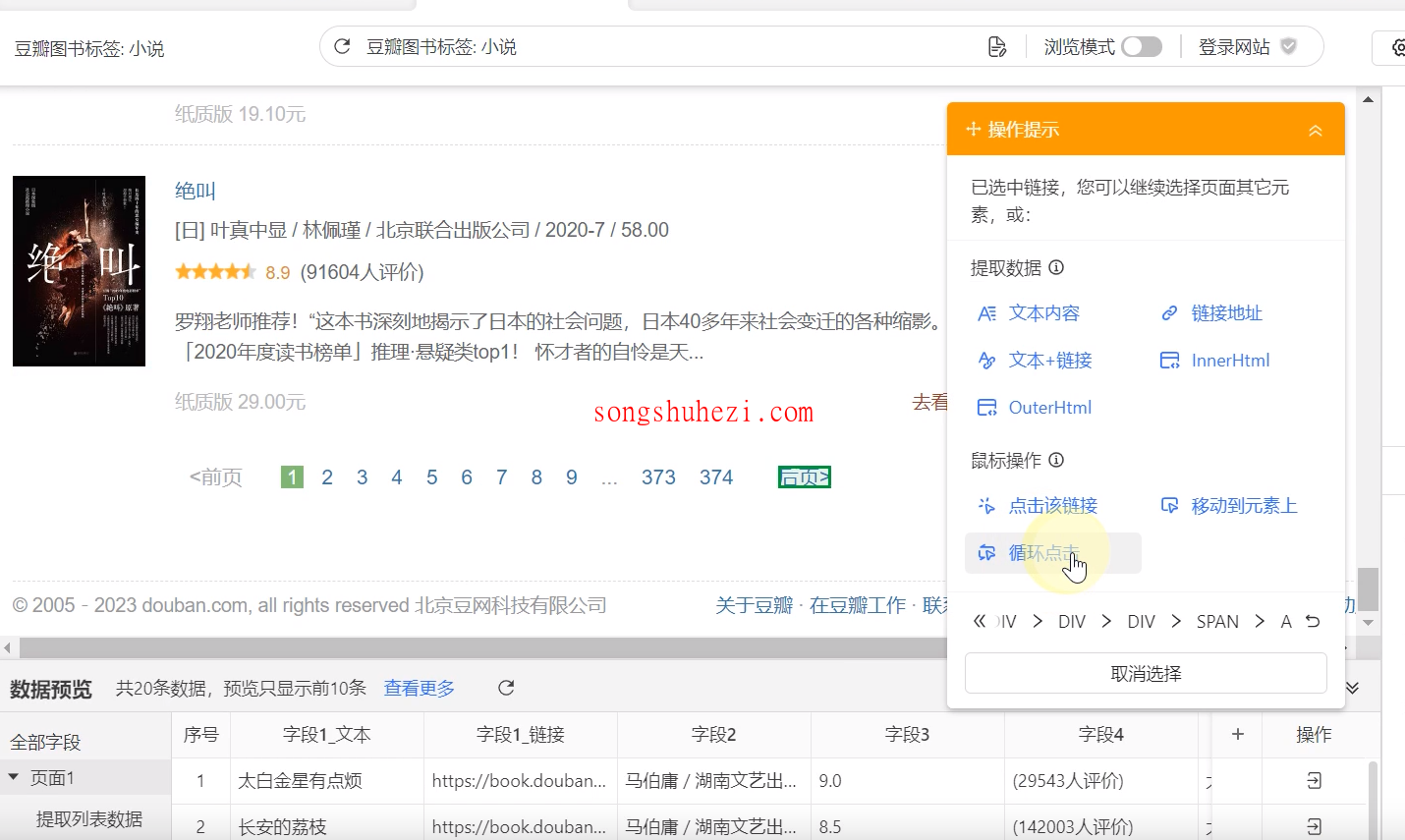Select 点击该链接 mouse action
The height and width of the screenshot is (840, 1405).
(x=1038, y=506)
